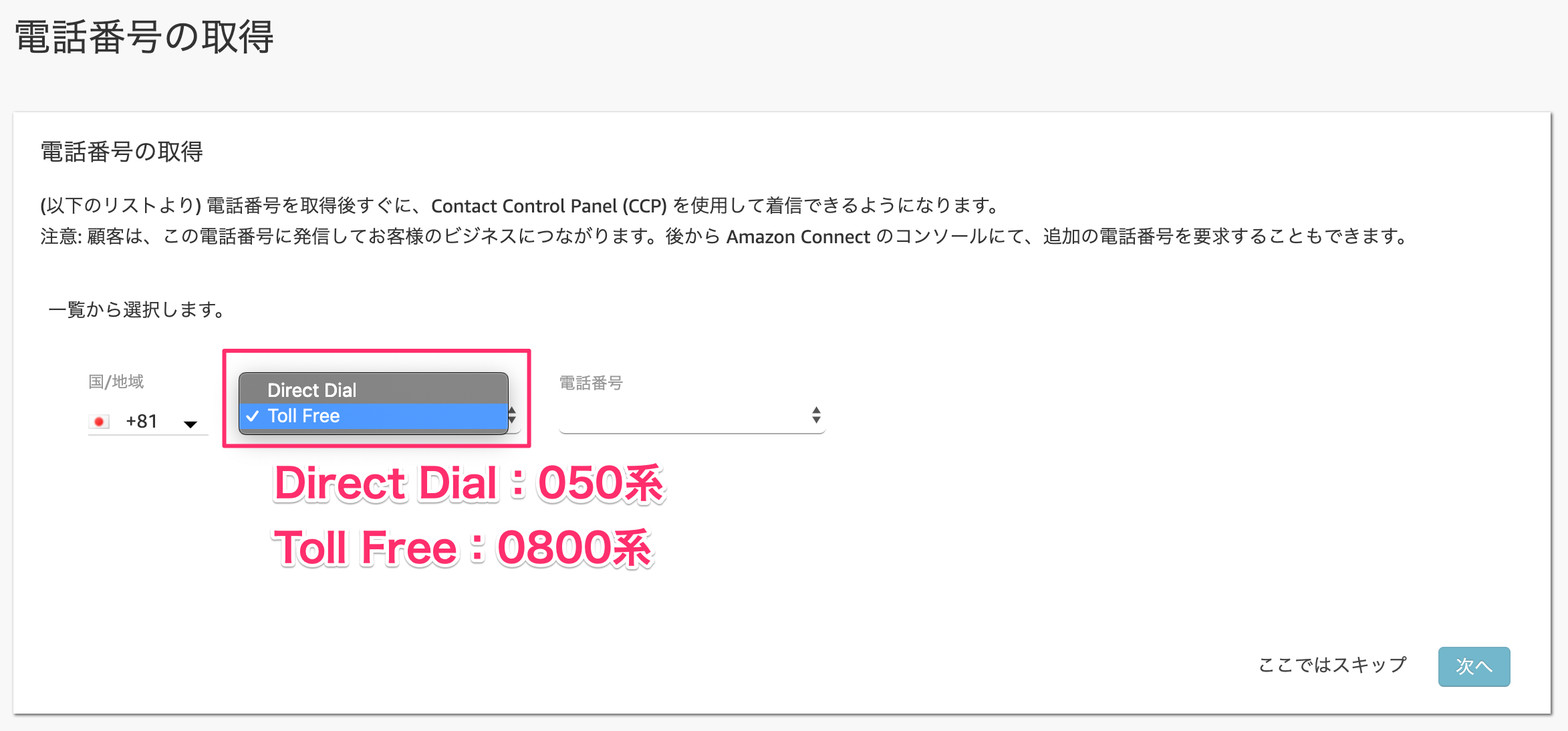
Task: Click the number type select arrows
Action: click(x=513, y=415)
